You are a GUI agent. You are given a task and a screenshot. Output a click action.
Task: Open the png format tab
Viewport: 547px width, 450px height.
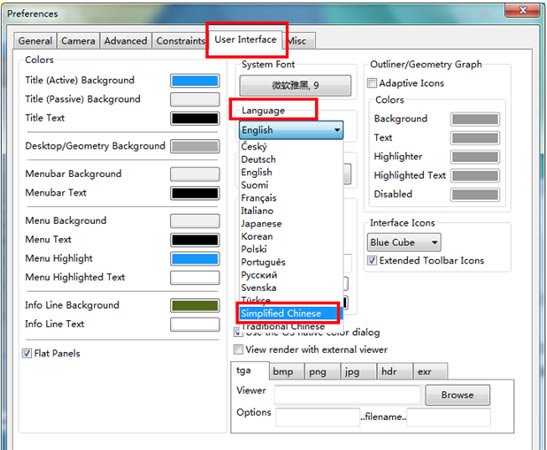point(322,372)
